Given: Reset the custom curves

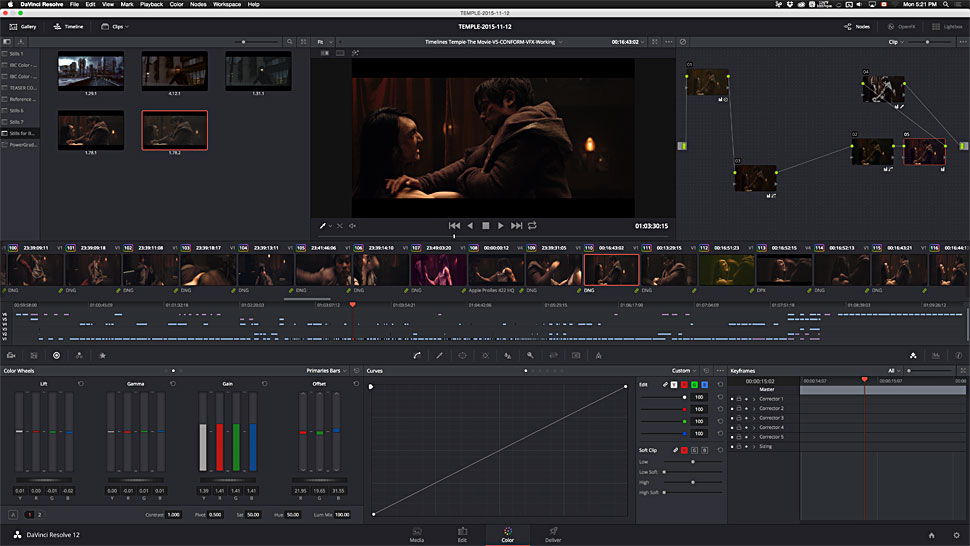Looking at the screenshot, I should [x=706, y=371].
